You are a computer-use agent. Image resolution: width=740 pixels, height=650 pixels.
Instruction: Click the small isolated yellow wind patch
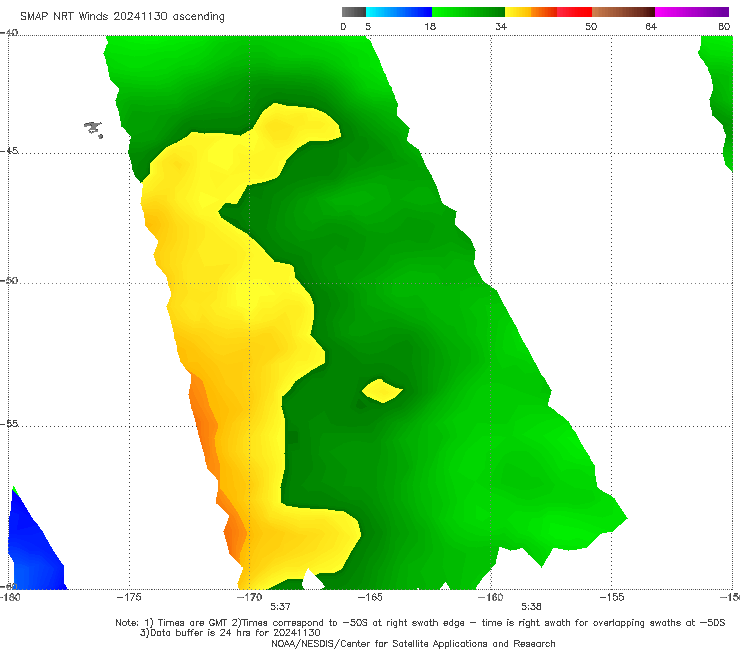[382, 390]
